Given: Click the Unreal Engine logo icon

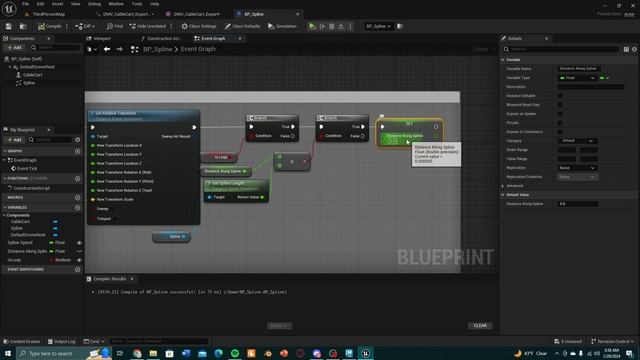Looking at the screenshot, I should [x=9, y=9].
